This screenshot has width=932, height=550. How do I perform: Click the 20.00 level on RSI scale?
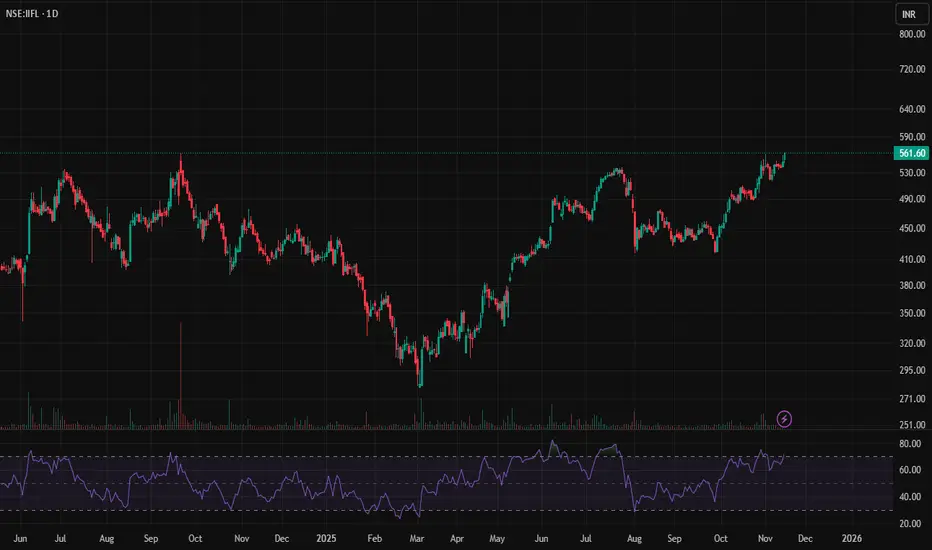(x=910, y=523)
